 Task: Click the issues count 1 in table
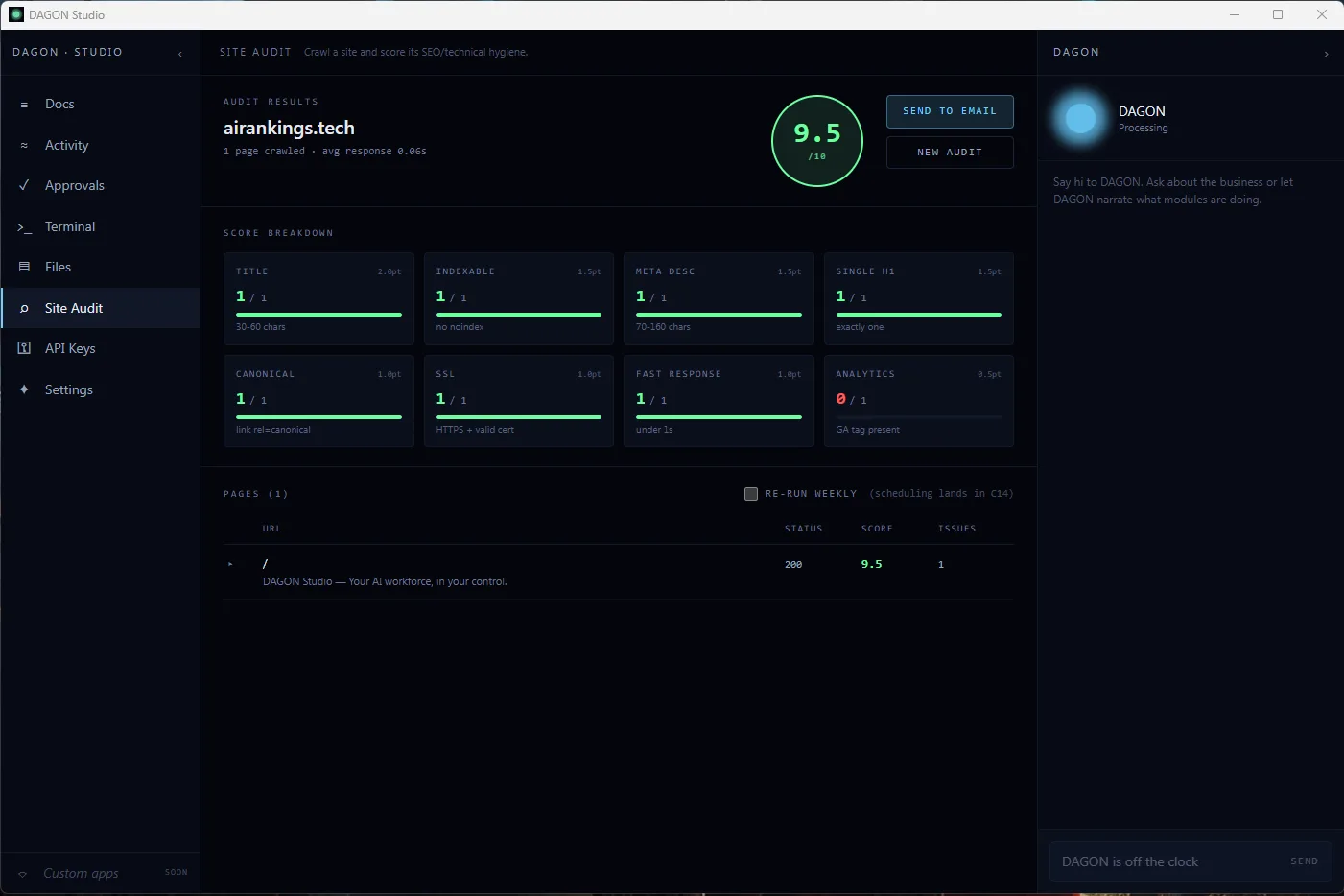pyautogui.click(x=941, y=565)
